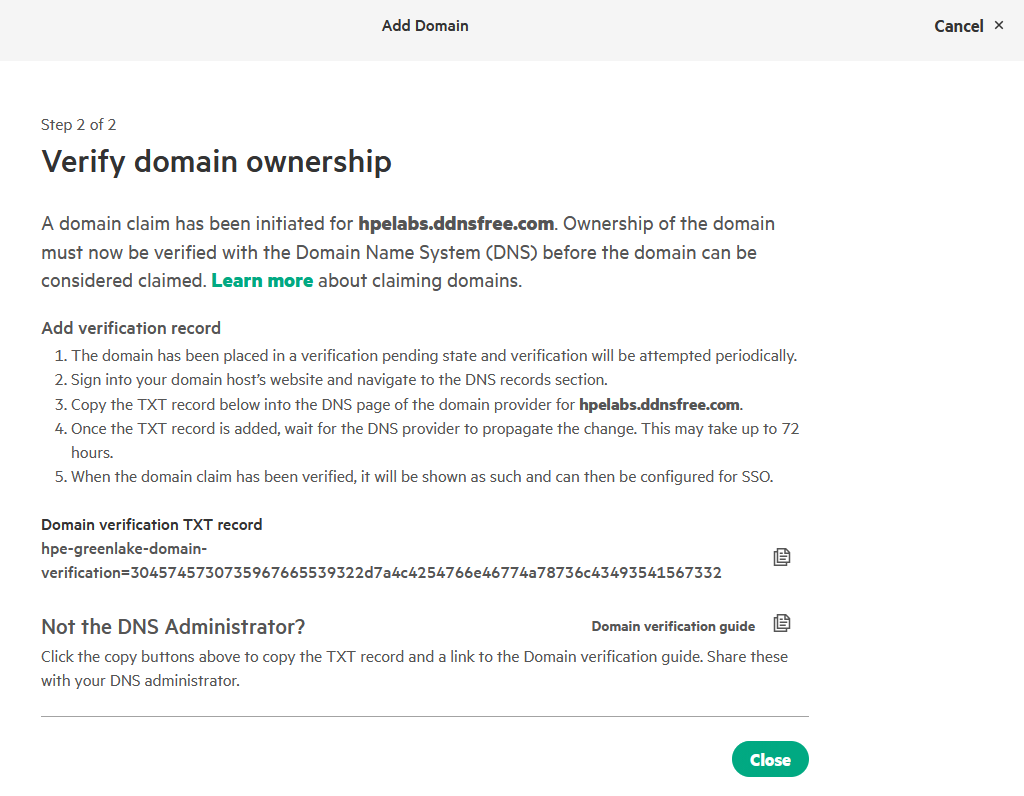Click the Add verification record subheading
This screenshot has width=1024, height=796.
tap(131, 328)
